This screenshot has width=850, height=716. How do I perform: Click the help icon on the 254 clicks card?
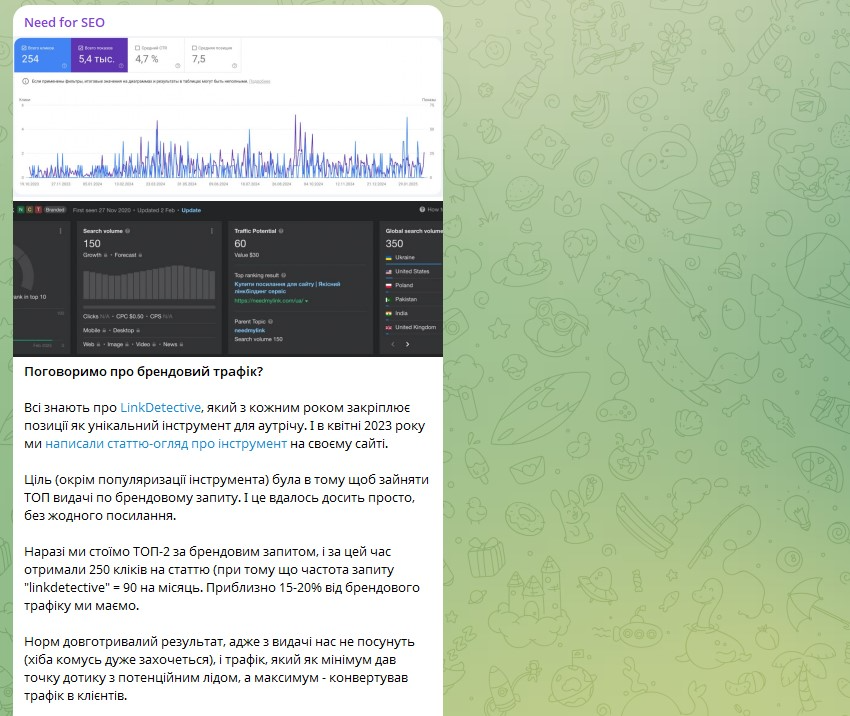64,66
